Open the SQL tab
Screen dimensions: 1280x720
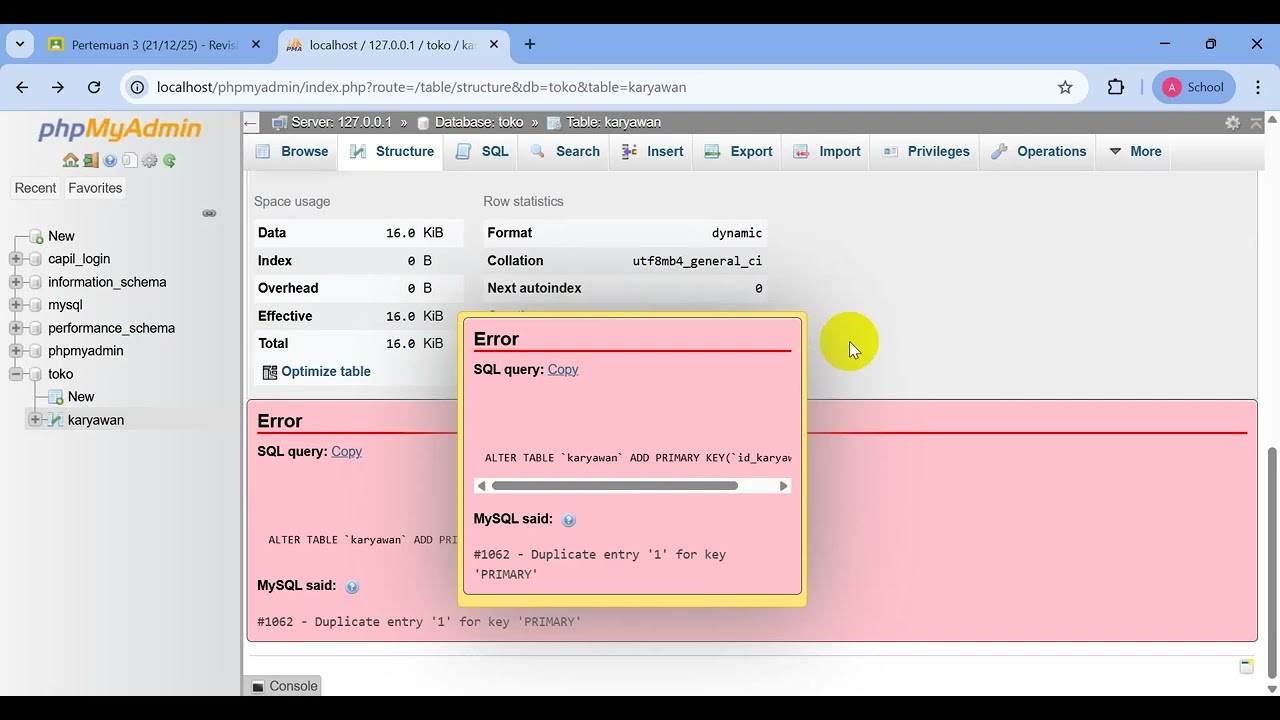coord(482,152)
